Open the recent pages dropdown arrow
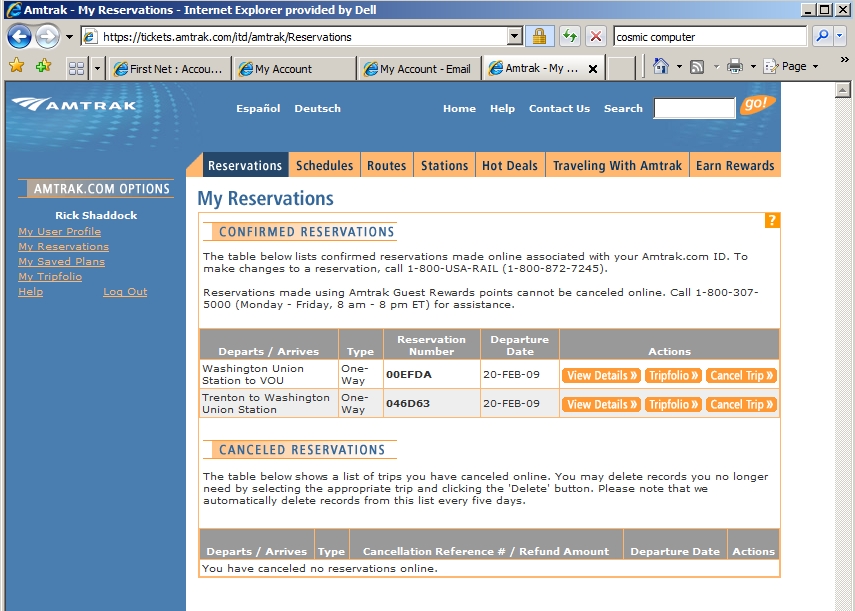Screen dimensions: 855x611 (69, 37)
